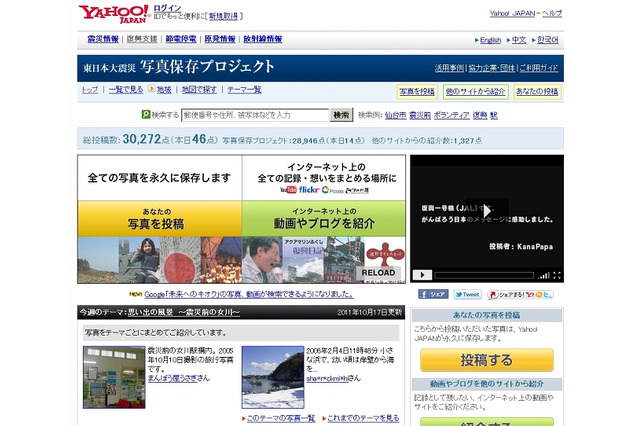Image resolution: width=640 pixels, height=426 pixels.
Task: Click the ログイン link
Action: 167,8
